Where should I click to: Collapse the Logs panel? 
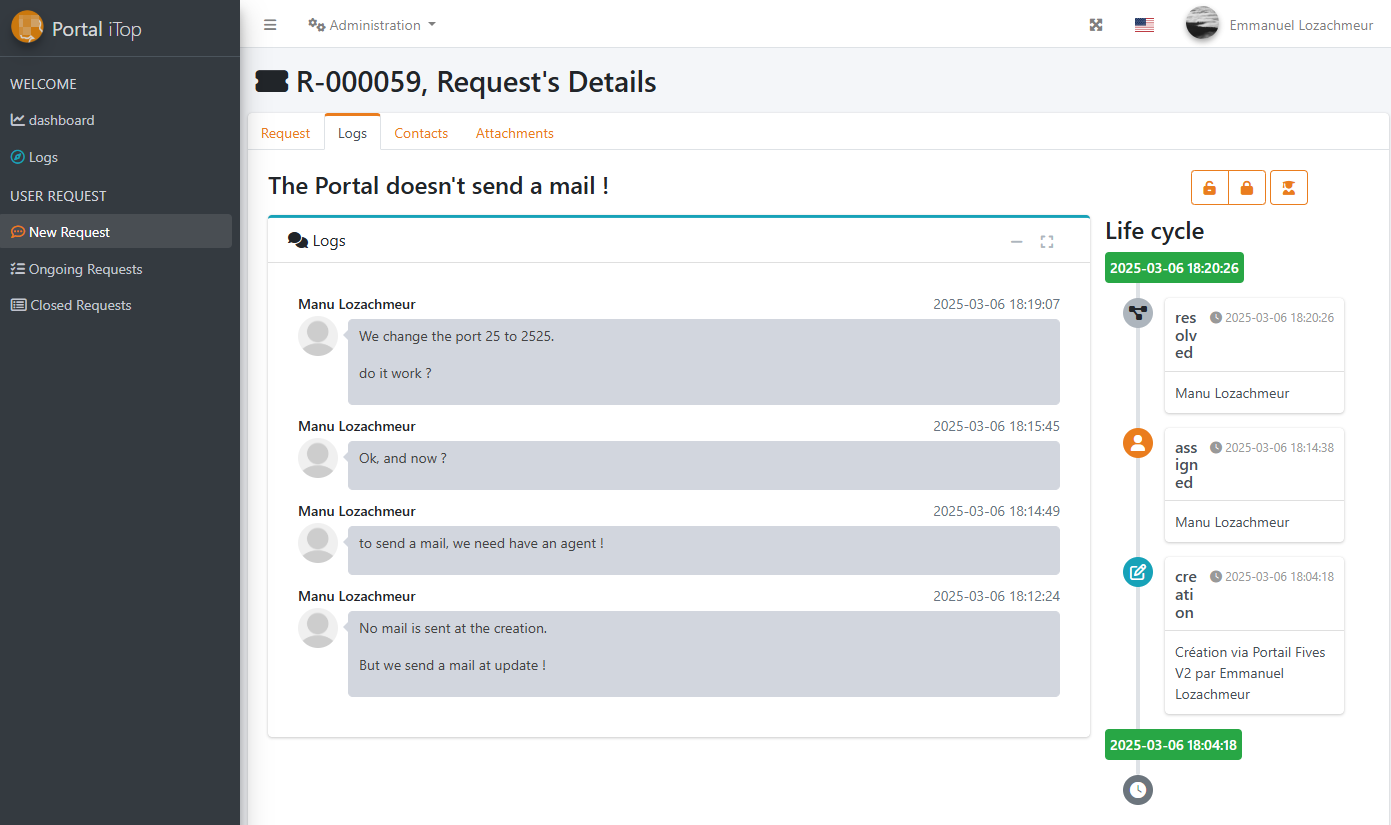pos(1016,241)
